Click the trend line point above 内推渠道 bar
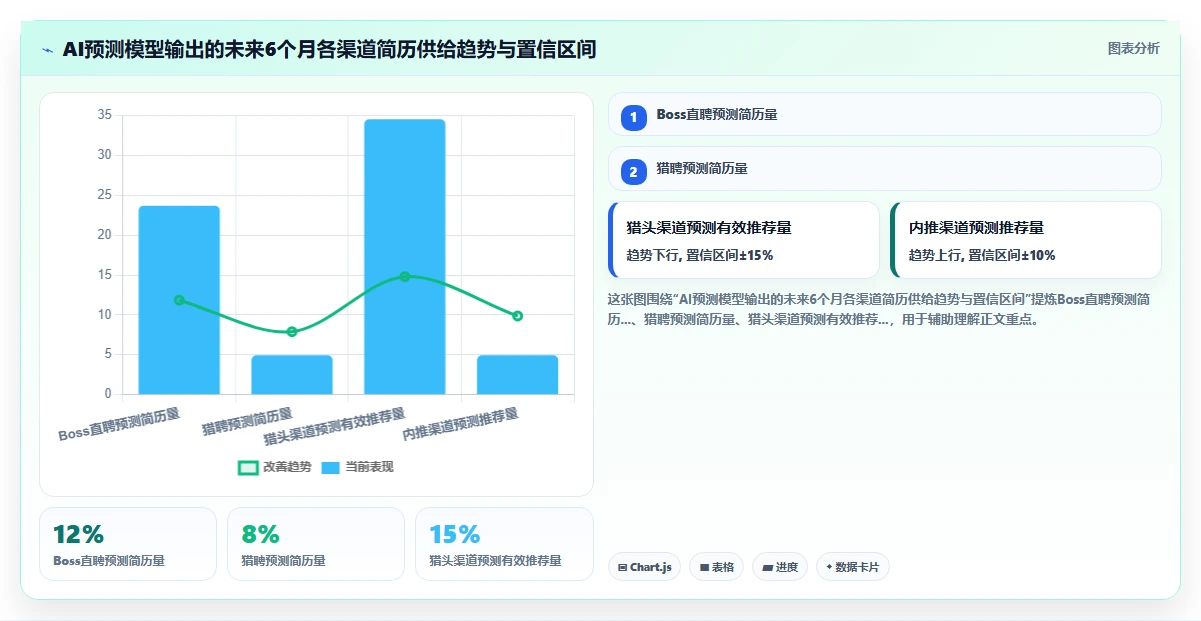 518,316
